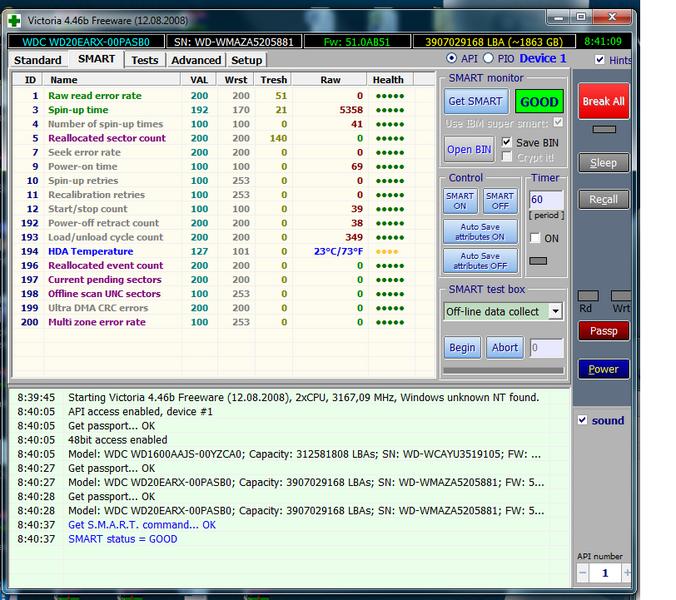This screenshot has height=600, width=676.
Task: Enable the Timer ON checkbox
Action: coord(535,238)
